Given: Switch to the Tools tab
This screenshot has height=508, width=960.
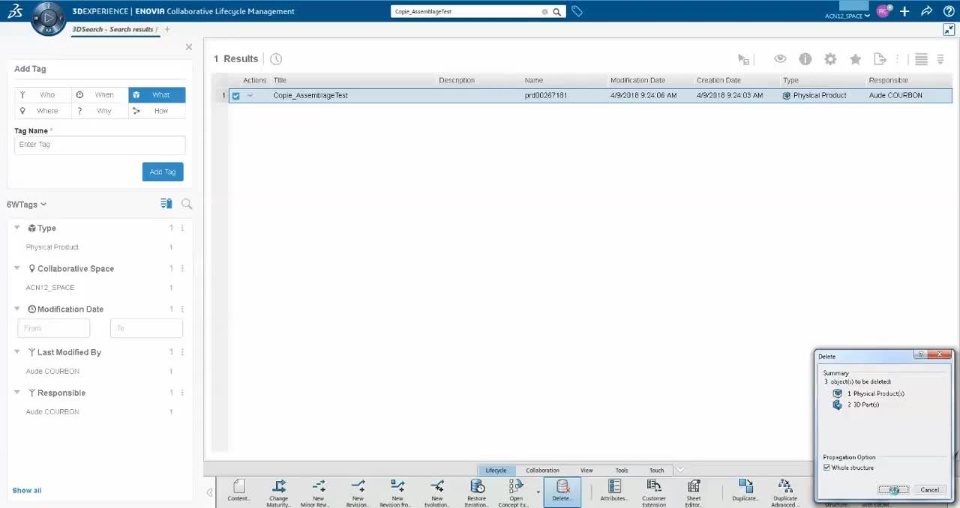Looking at the screenshot, I should click(x=621, y=470).
